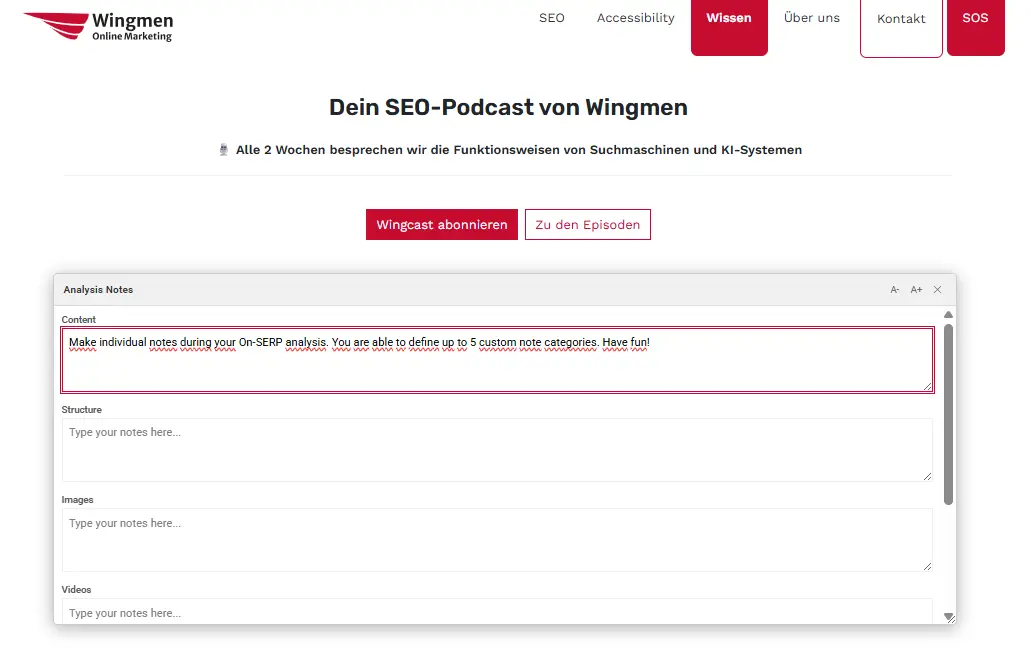Click the notes panel scrollbar thumb
Viewport: 1030px width, 649px height.
pyautogui.click(x=948, y=414)
